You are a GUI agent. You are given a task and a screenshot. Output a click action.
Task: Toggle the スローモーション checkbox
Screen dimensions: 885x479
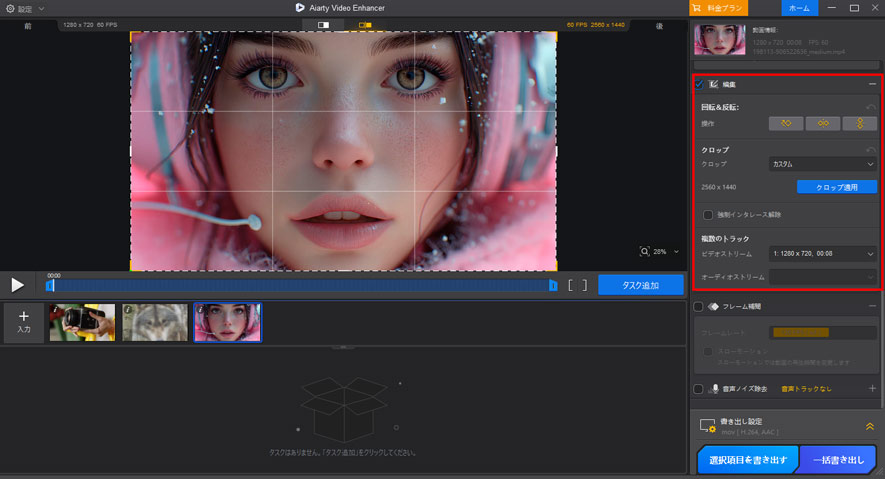coord(708,351)
